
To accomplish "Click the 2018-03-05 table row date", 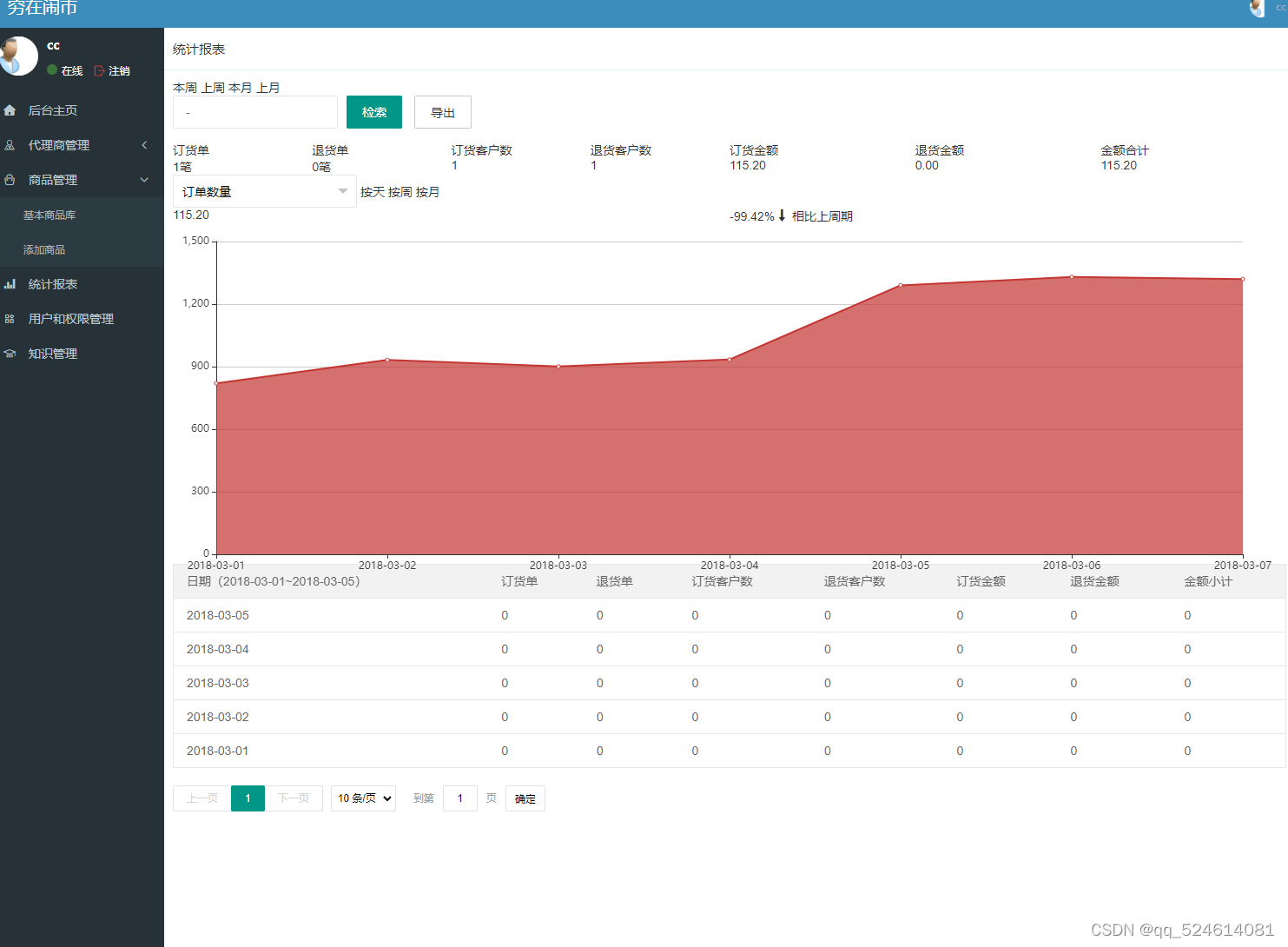I will point(218,615).
